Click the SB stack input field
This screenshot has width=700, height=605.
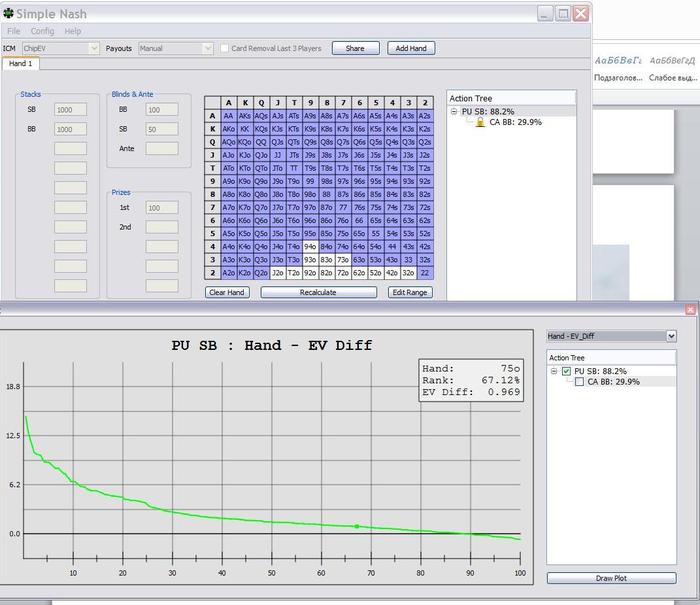pyautogui.click(x=71, y=110)
